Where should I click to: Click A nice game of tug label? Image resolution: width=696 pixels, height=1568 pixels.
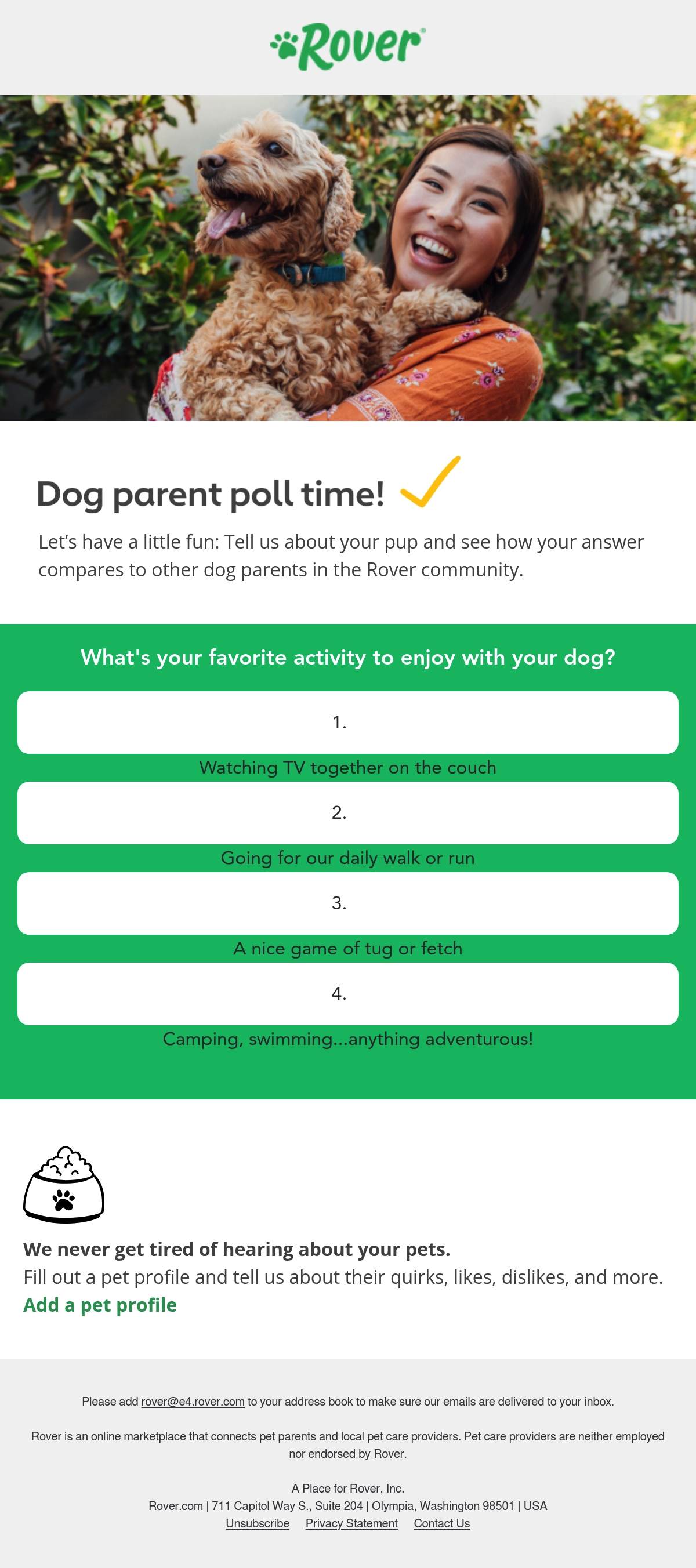coord(347,948)
